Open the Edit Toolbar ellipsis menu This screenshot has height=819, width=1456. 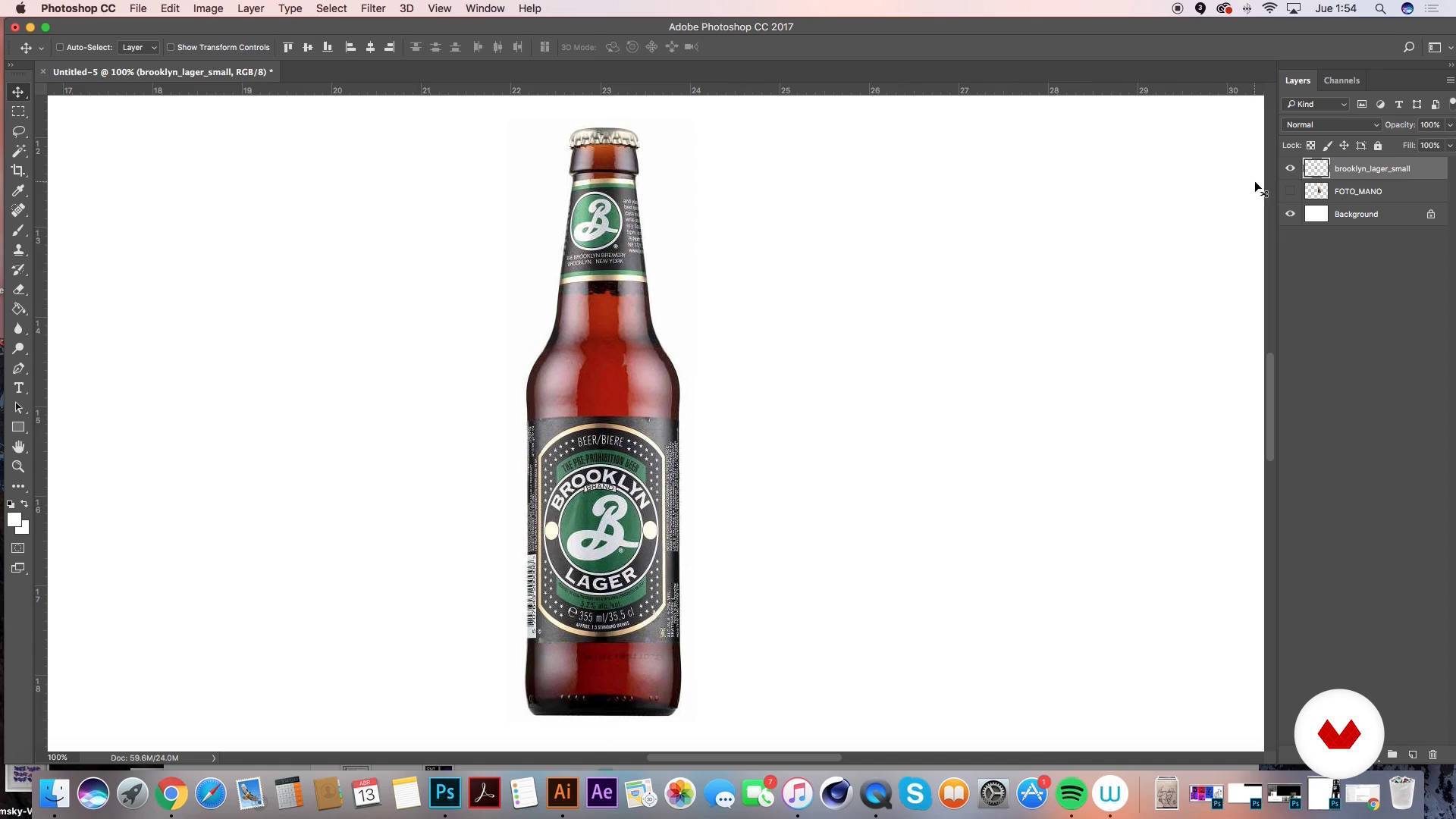pos(18,486)
